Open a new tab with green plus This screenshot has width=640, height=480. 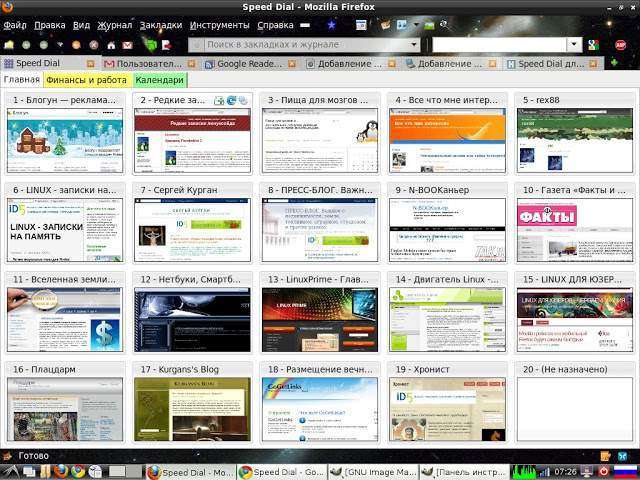613,63
